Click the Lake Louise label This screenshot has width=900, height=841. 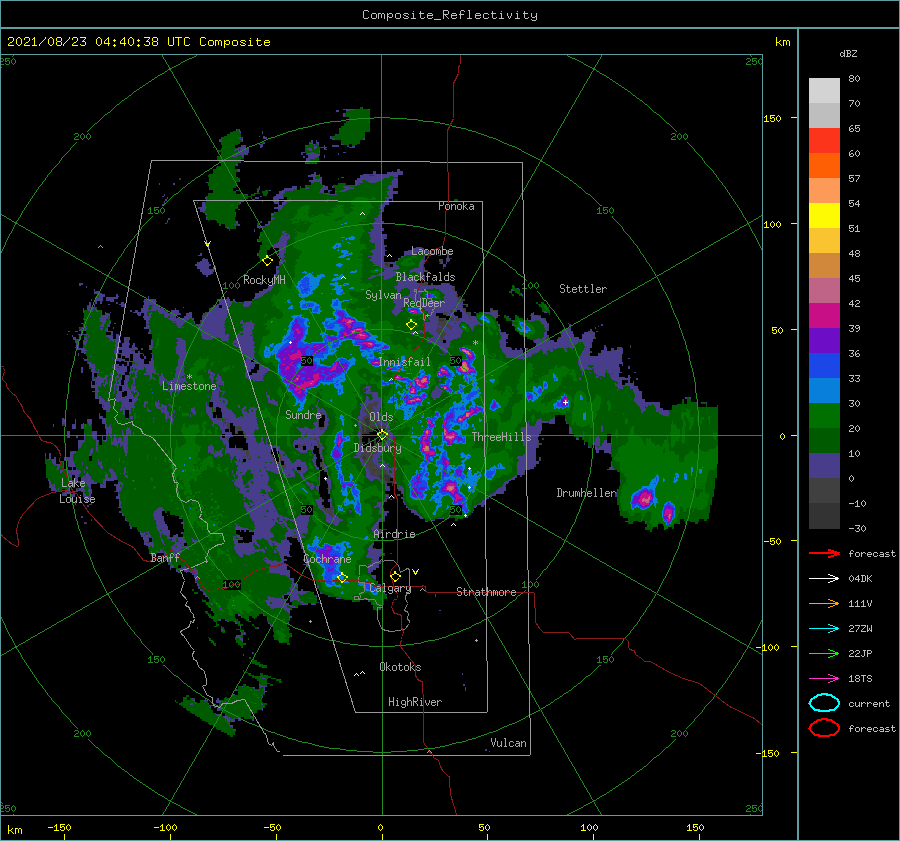pyautogui.click(x=77, y=491)
